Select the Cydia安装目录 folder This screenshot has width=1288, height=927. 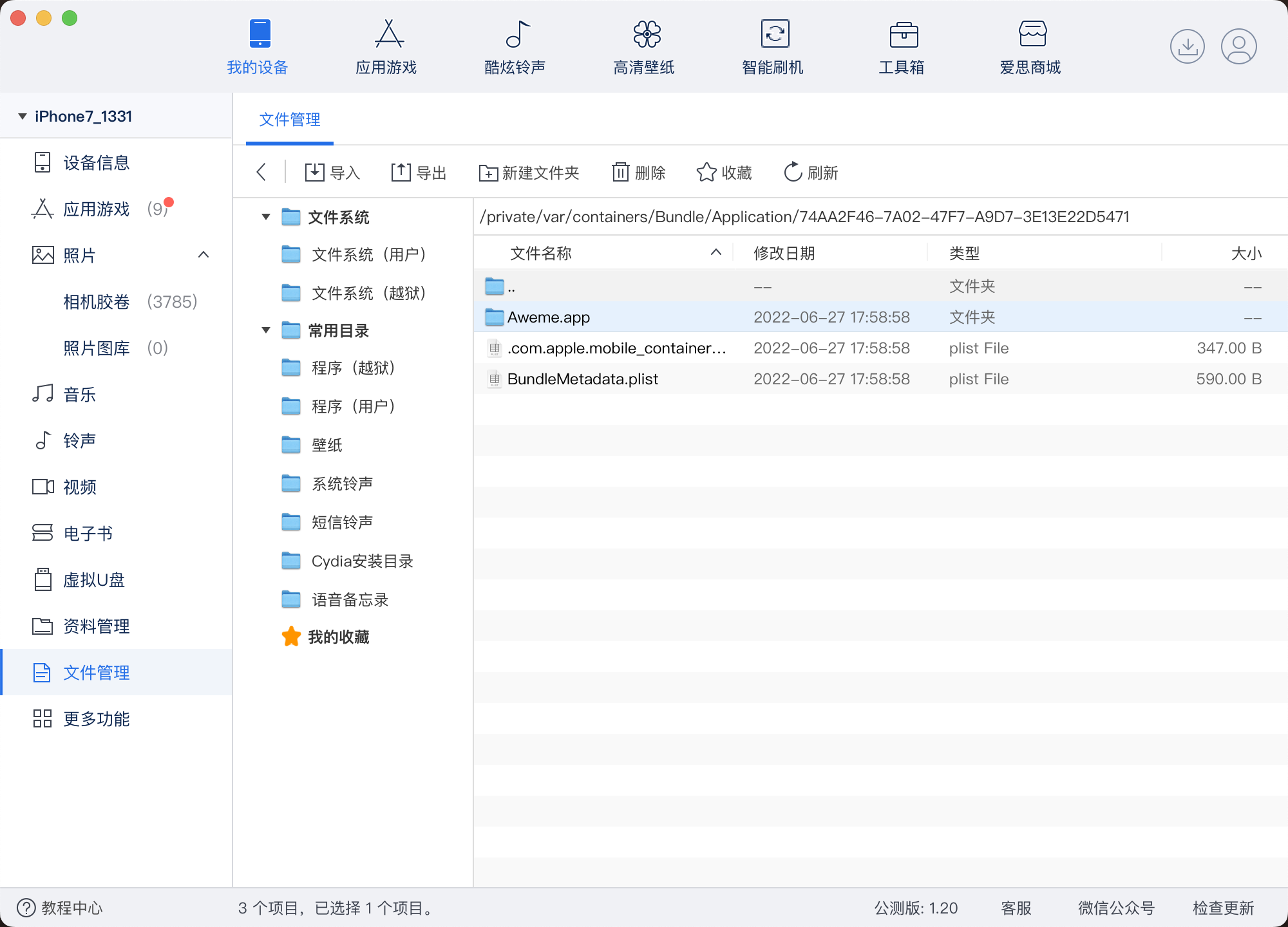(x=347, y=561)
